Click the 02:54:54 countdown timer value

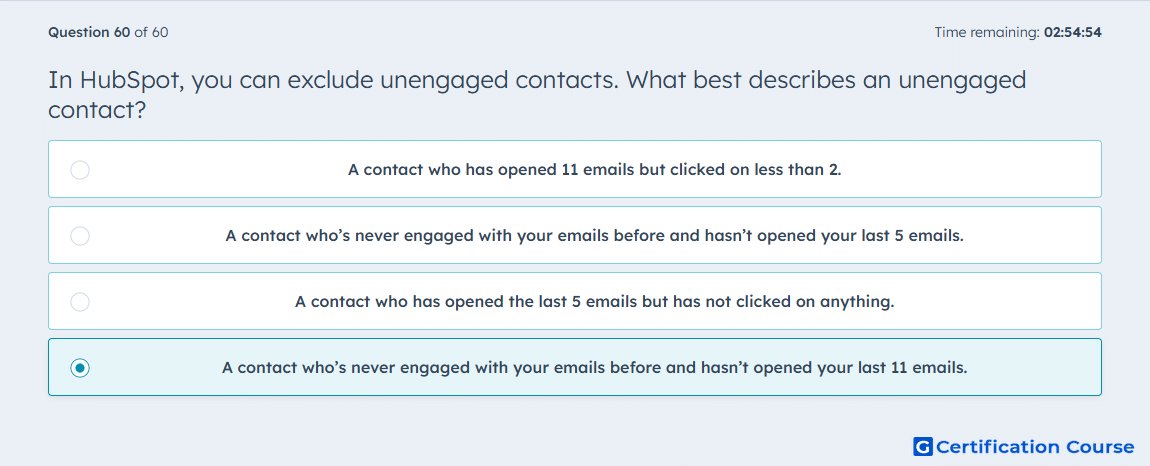click(1073, 32)
